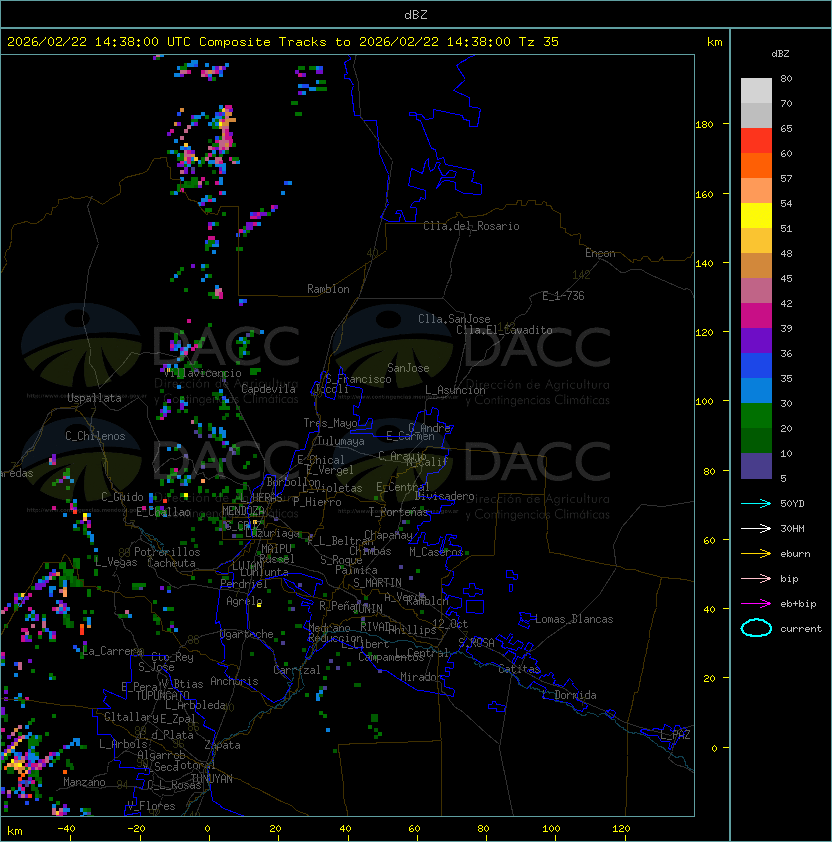Viewport: 832px width, 842px height.
Task: Click the 'Capdevila' map label
Action: click(268, 389)
